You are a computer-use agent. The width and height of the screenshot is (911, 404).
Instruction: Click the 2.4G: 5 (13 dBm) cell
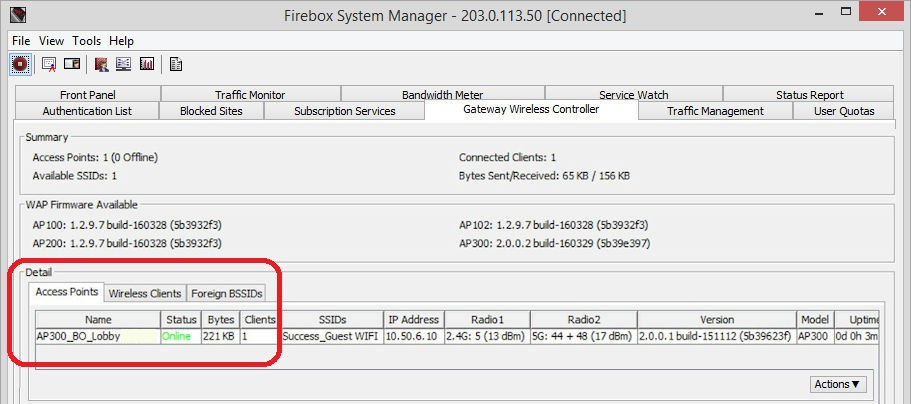tap(487, 336)
